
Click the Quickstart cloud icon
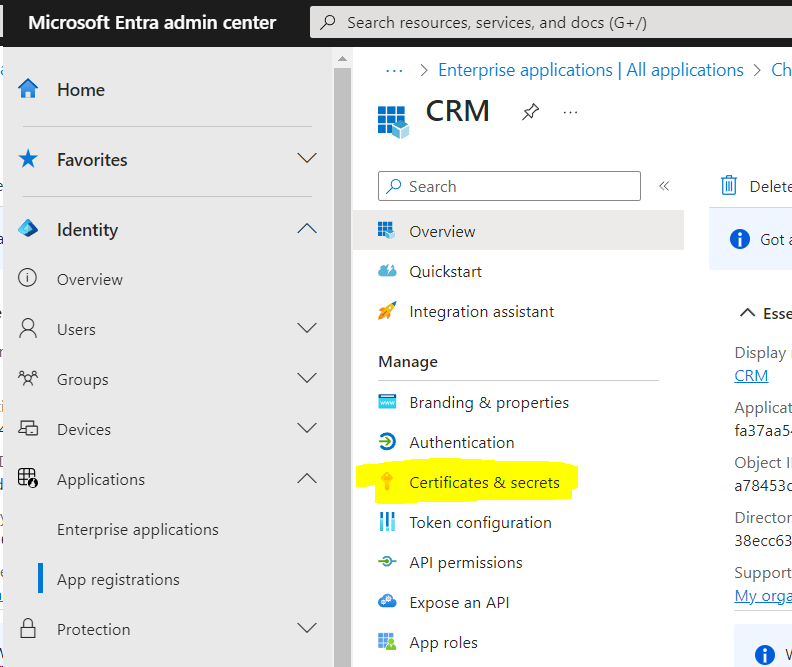pyautogui.click(x=387, y=271)
